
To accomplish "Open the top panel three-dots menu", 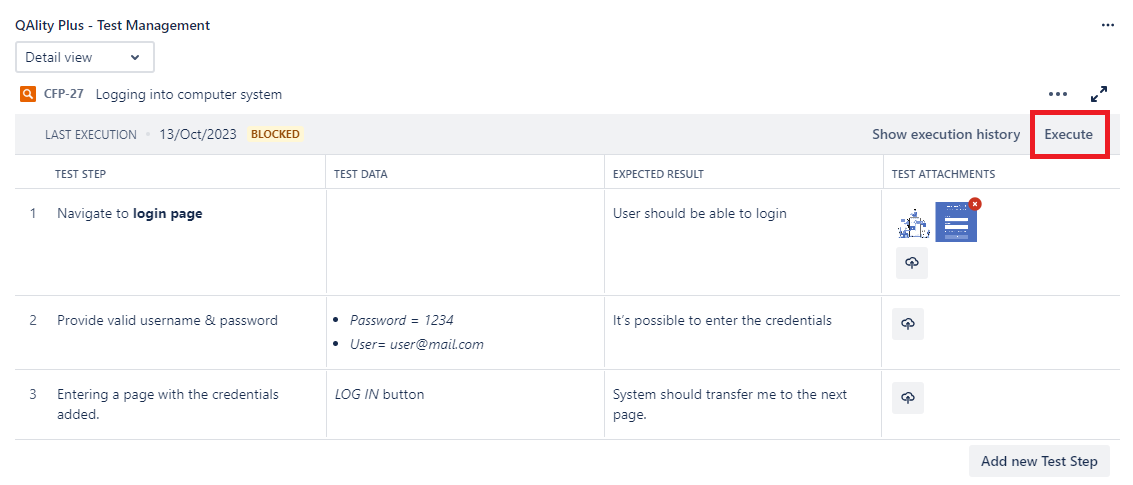I will pos(1108,25).
